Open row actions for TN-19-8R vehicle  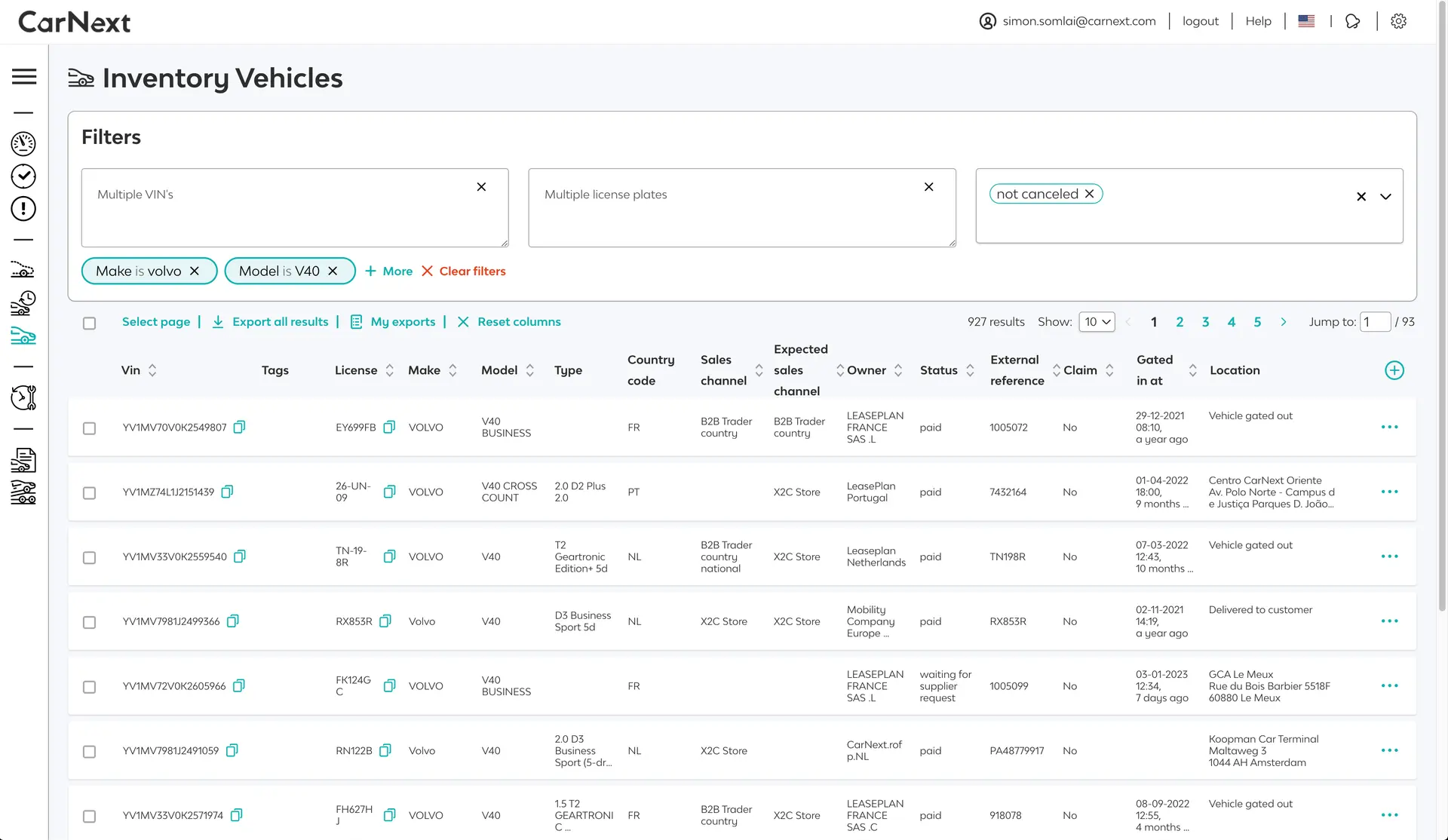click(x=1390, y=556)
